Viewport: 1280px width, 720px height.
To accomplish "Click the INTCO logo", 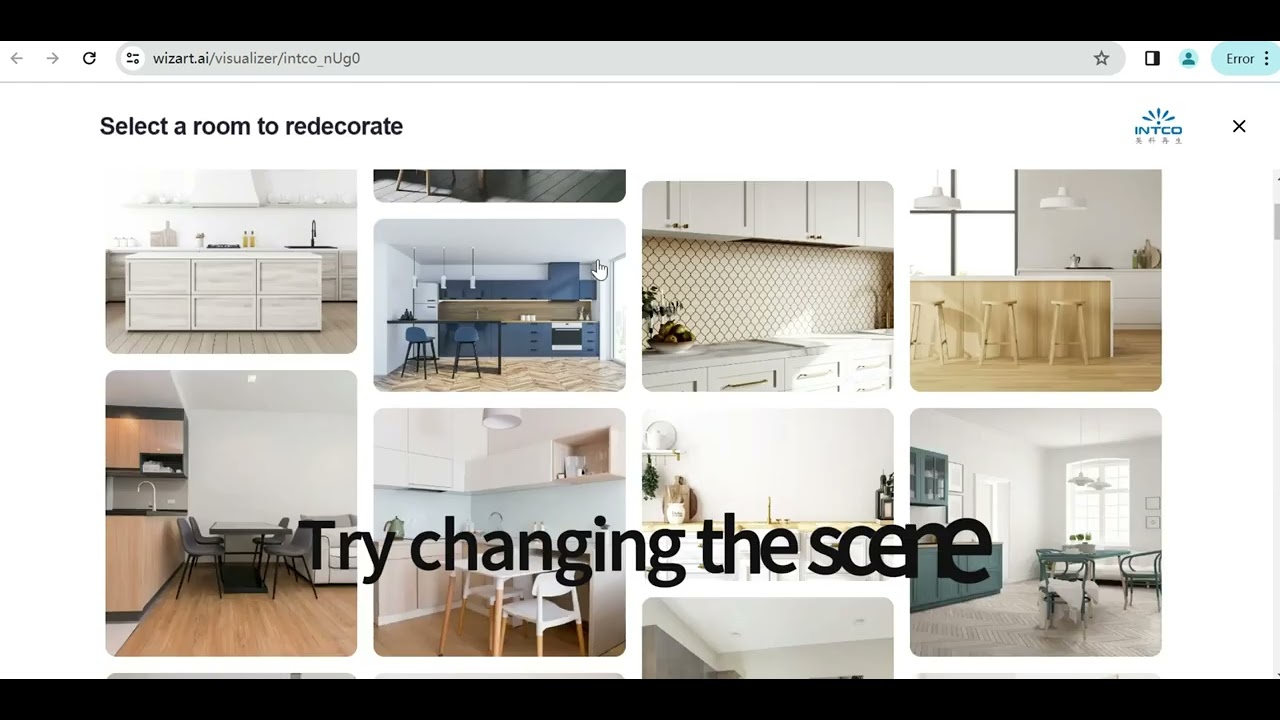I will click(1158, 126).
